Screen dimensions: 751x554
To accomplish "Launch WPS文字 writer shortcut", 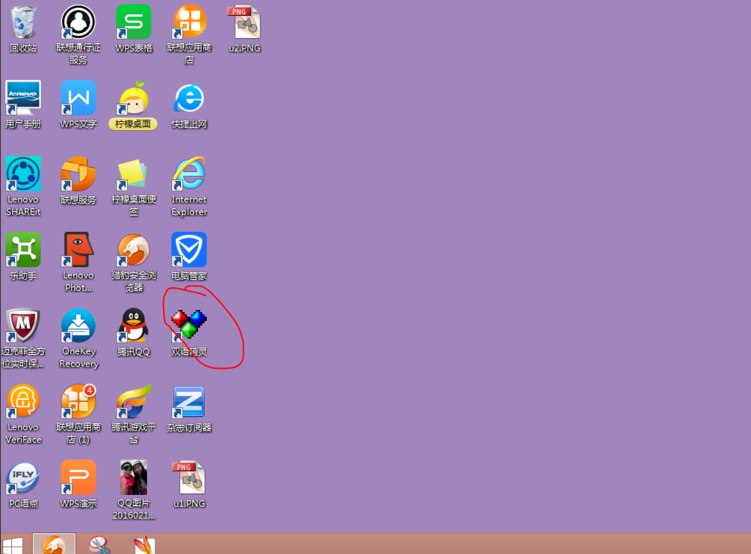I will 78,98.
